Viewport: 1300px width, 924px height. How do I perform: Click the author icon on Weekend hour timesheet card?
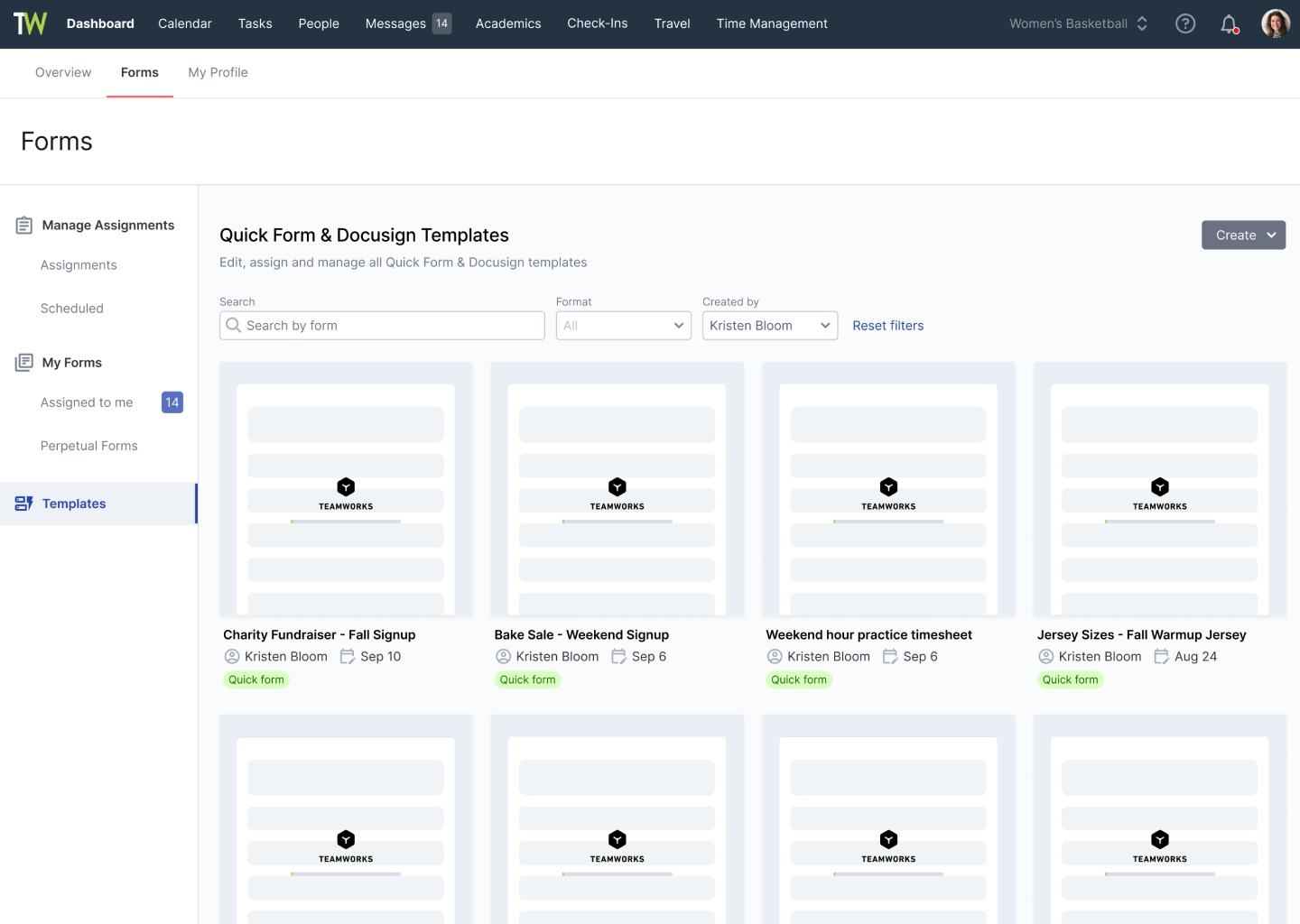pos(775,657)
